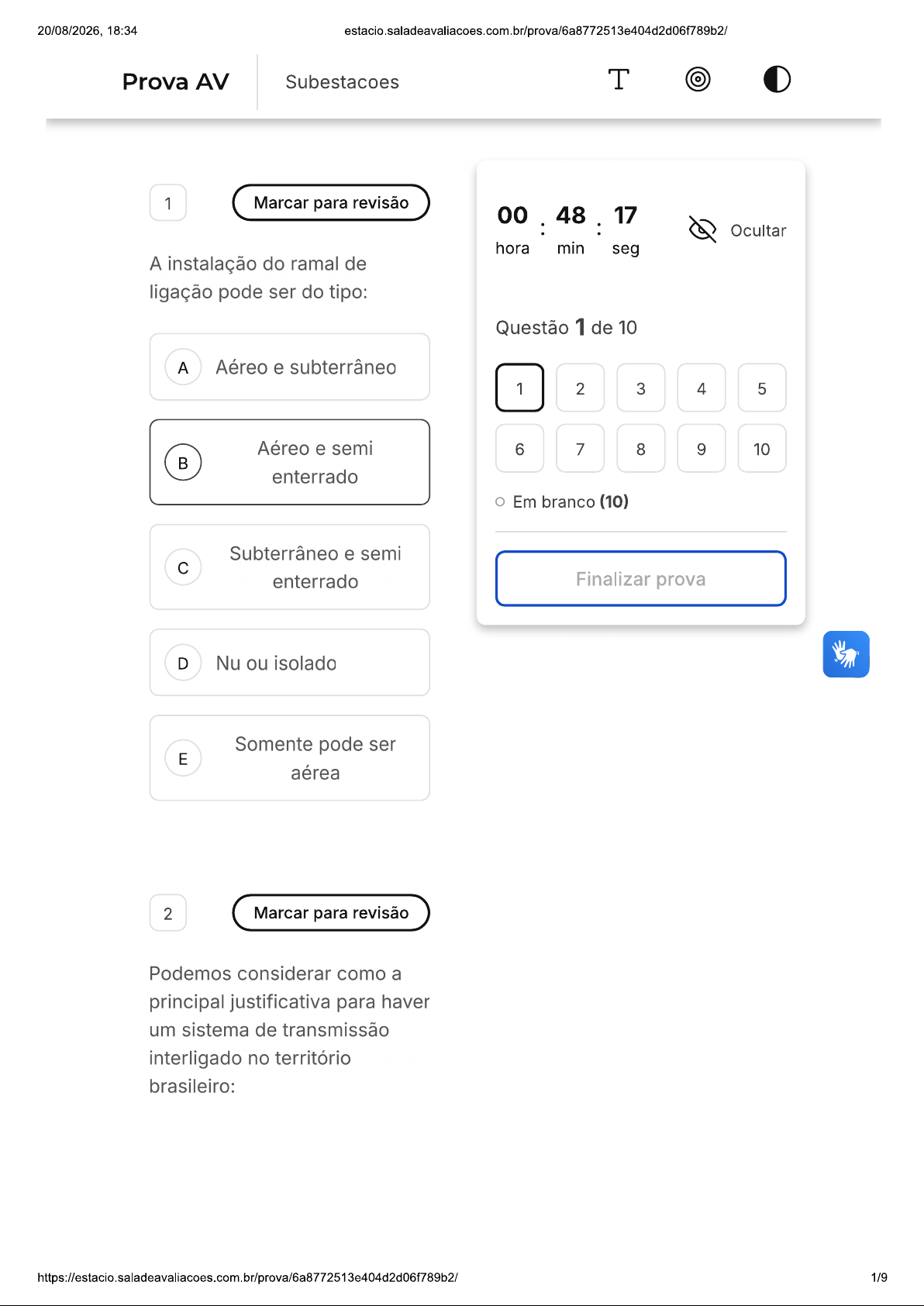Select option E Somente pode ser aérea
924x1306 pixels.
click(289, 758)
